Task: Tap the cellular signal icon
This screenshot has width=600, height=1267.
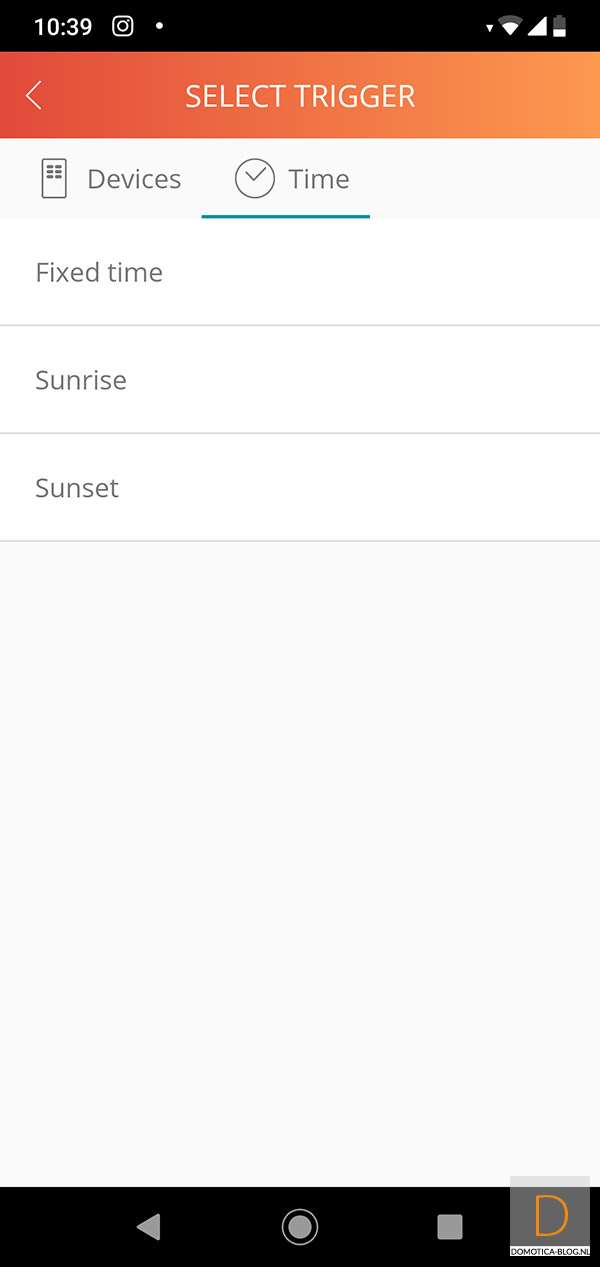Action: (x=537, y=27)
